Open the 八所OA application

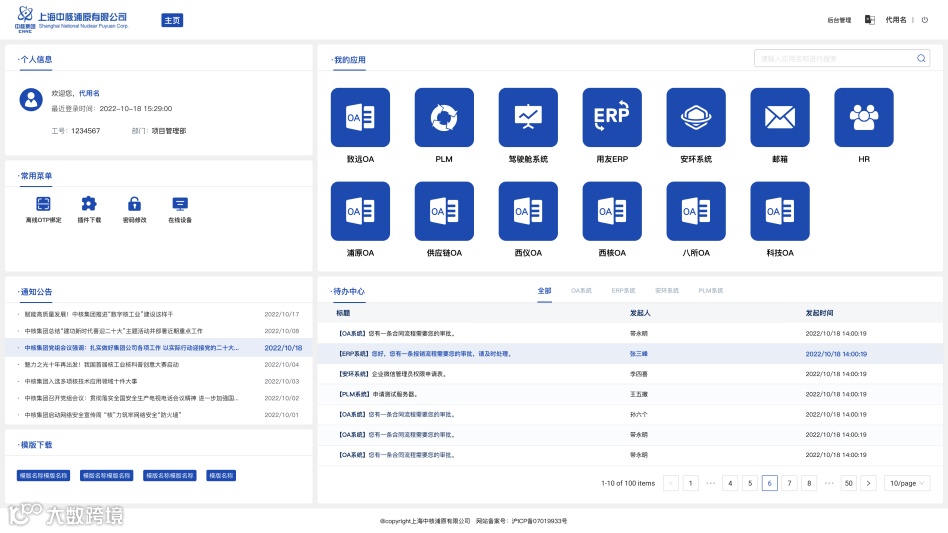[x=696, y=212]
